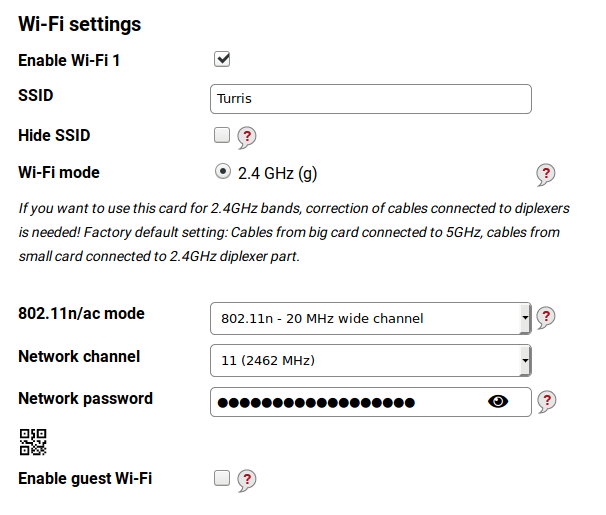Show help for Wi-Fi mode option
606x515 pixels.
click(x=546, y=174)
